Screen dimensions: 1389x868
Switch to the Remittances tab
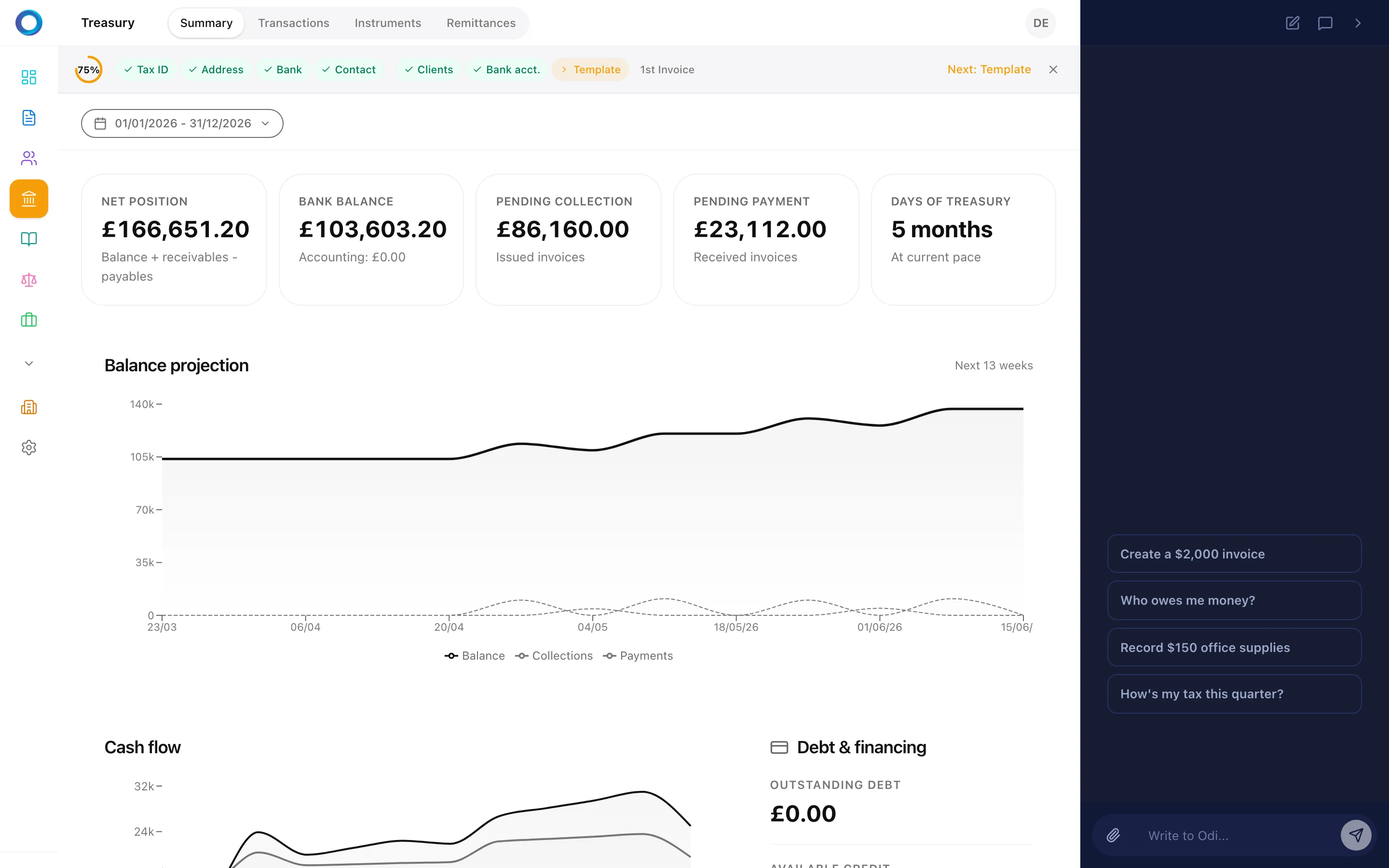coord(481,23)
